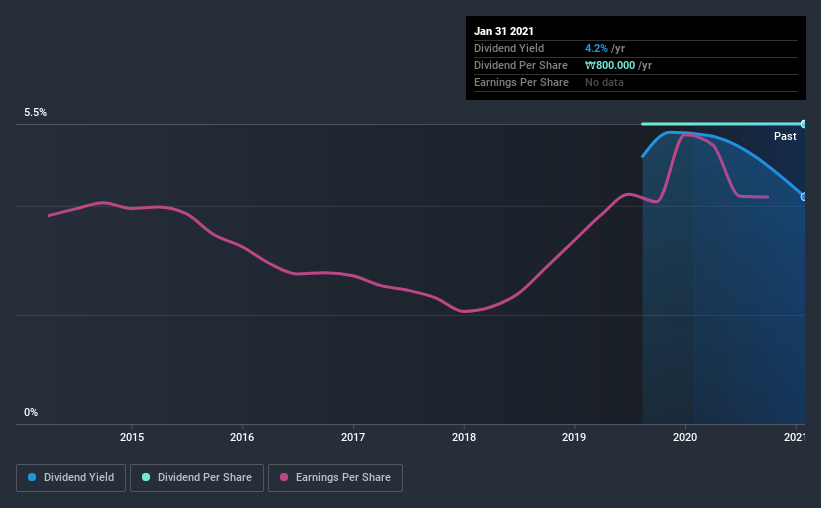Toggle the Earnings Per Share legend button
The height and width of the screenshot is (508, 821).
335,478
